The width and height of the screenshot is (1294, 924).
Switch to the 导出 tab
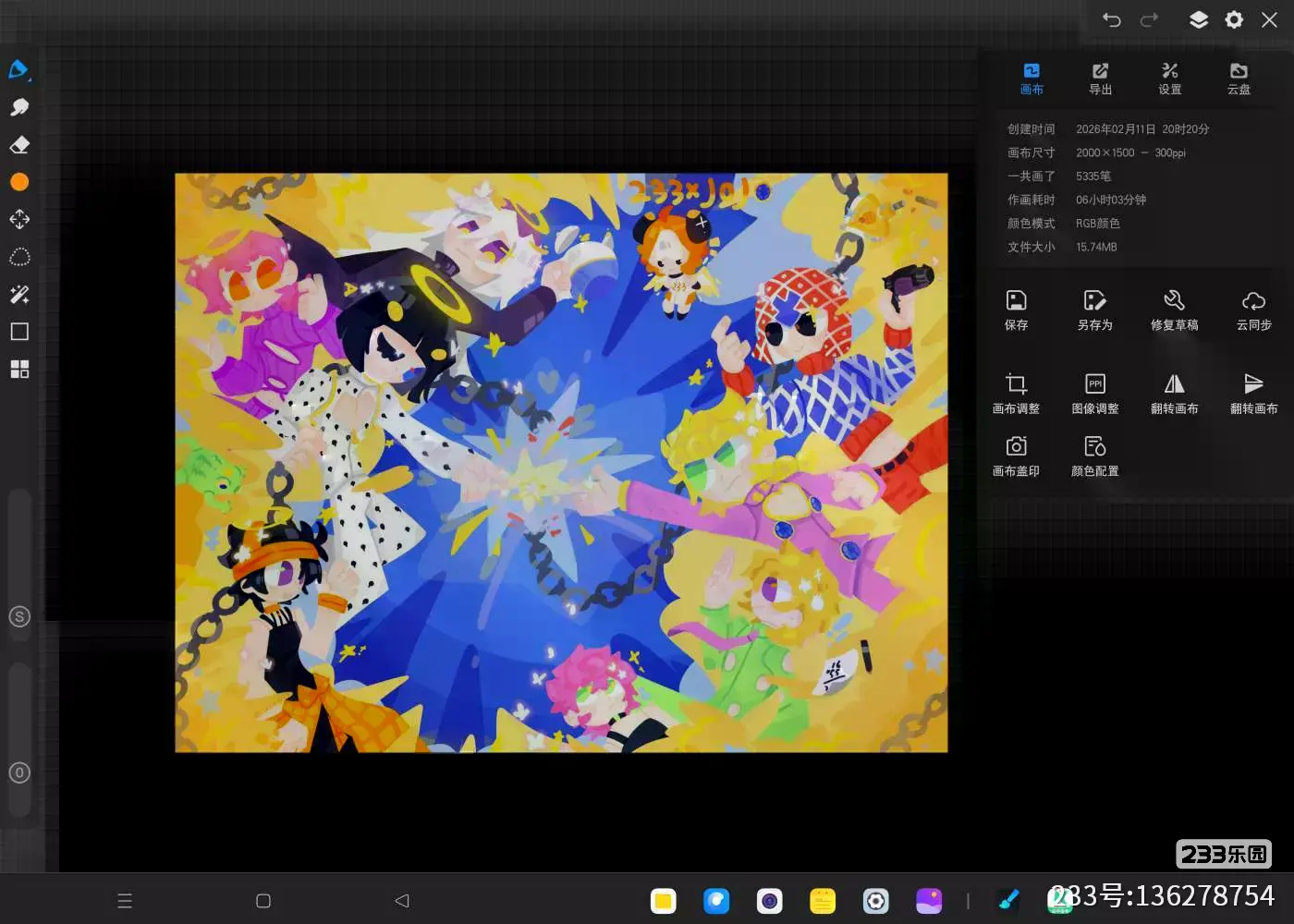[x=1100, y=79]
